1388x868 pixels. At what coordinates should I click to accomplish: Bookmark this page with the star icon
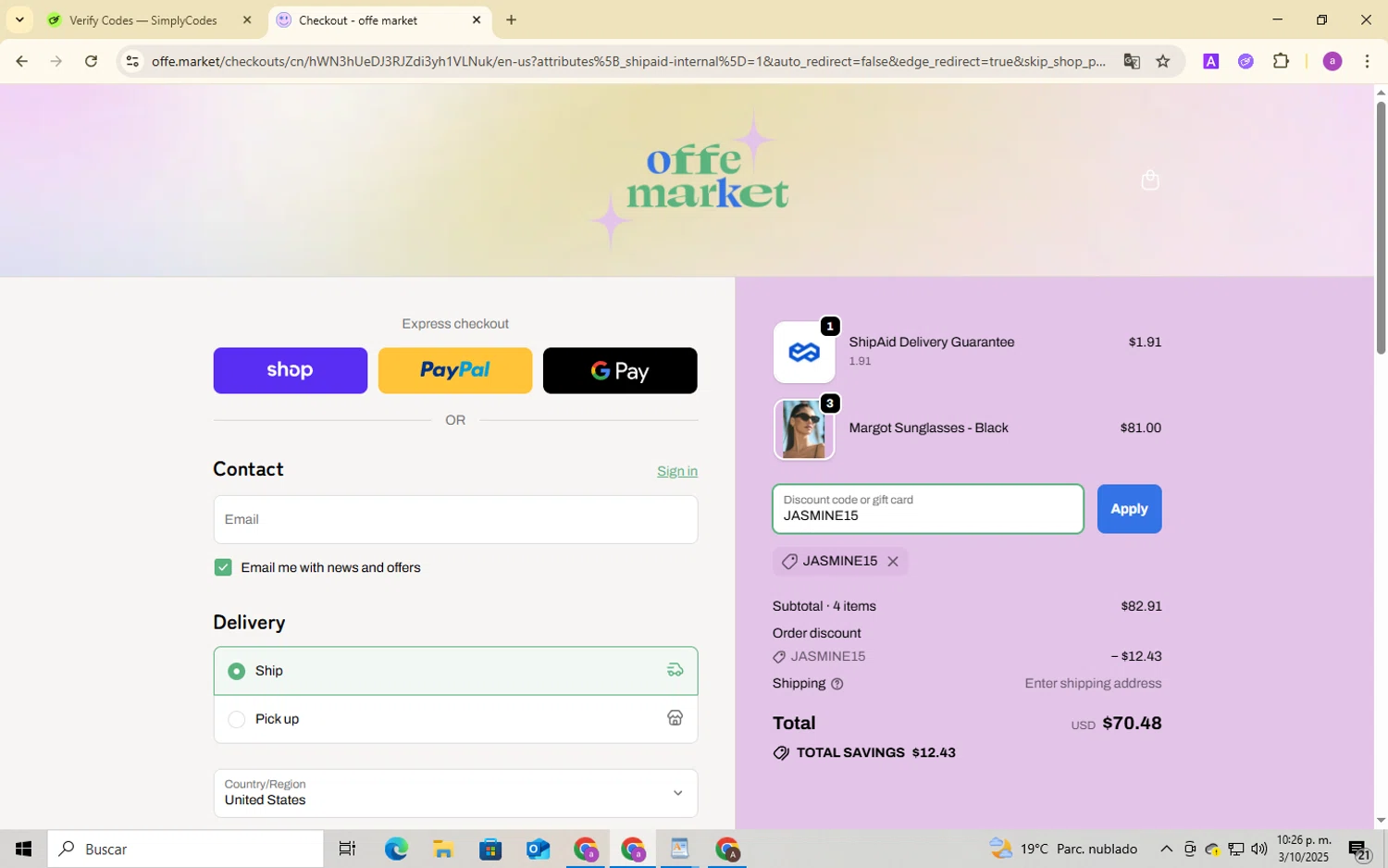click(1163, 61)
